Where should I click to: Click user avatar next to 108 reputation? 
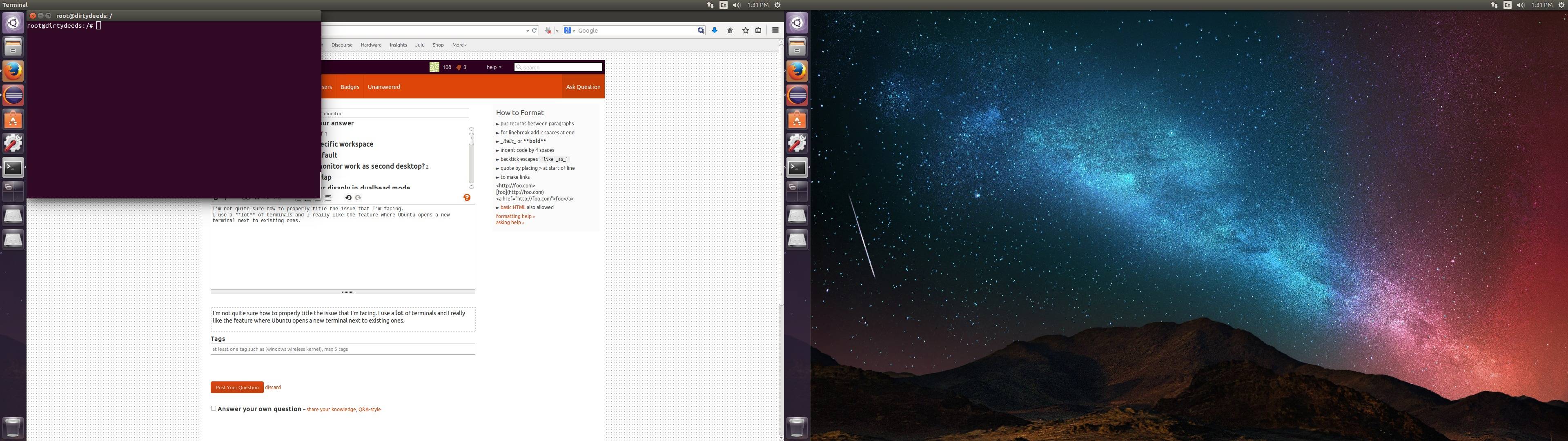click(434, 67)
